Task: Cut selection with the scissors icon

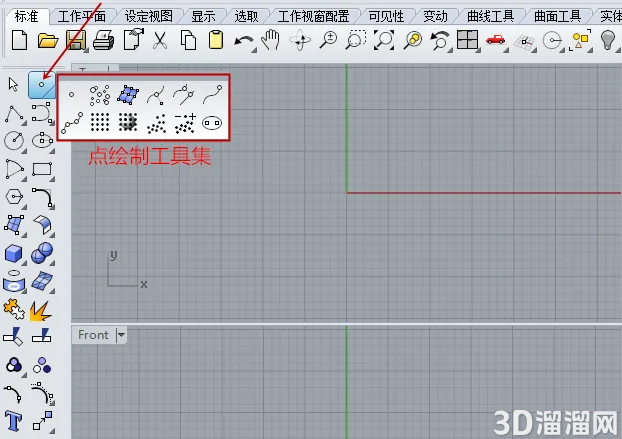Action: [160, 40]
